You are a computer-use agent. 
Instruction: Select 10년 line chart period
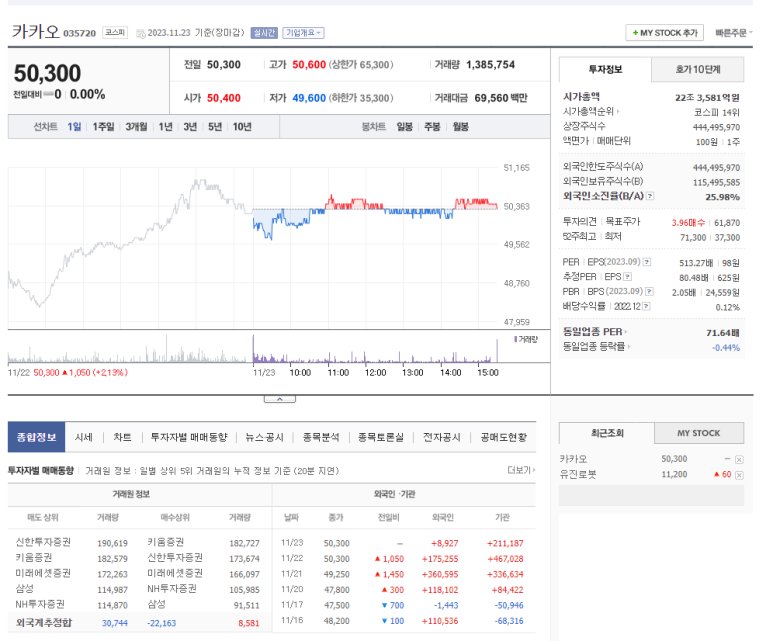pos(242,127)
